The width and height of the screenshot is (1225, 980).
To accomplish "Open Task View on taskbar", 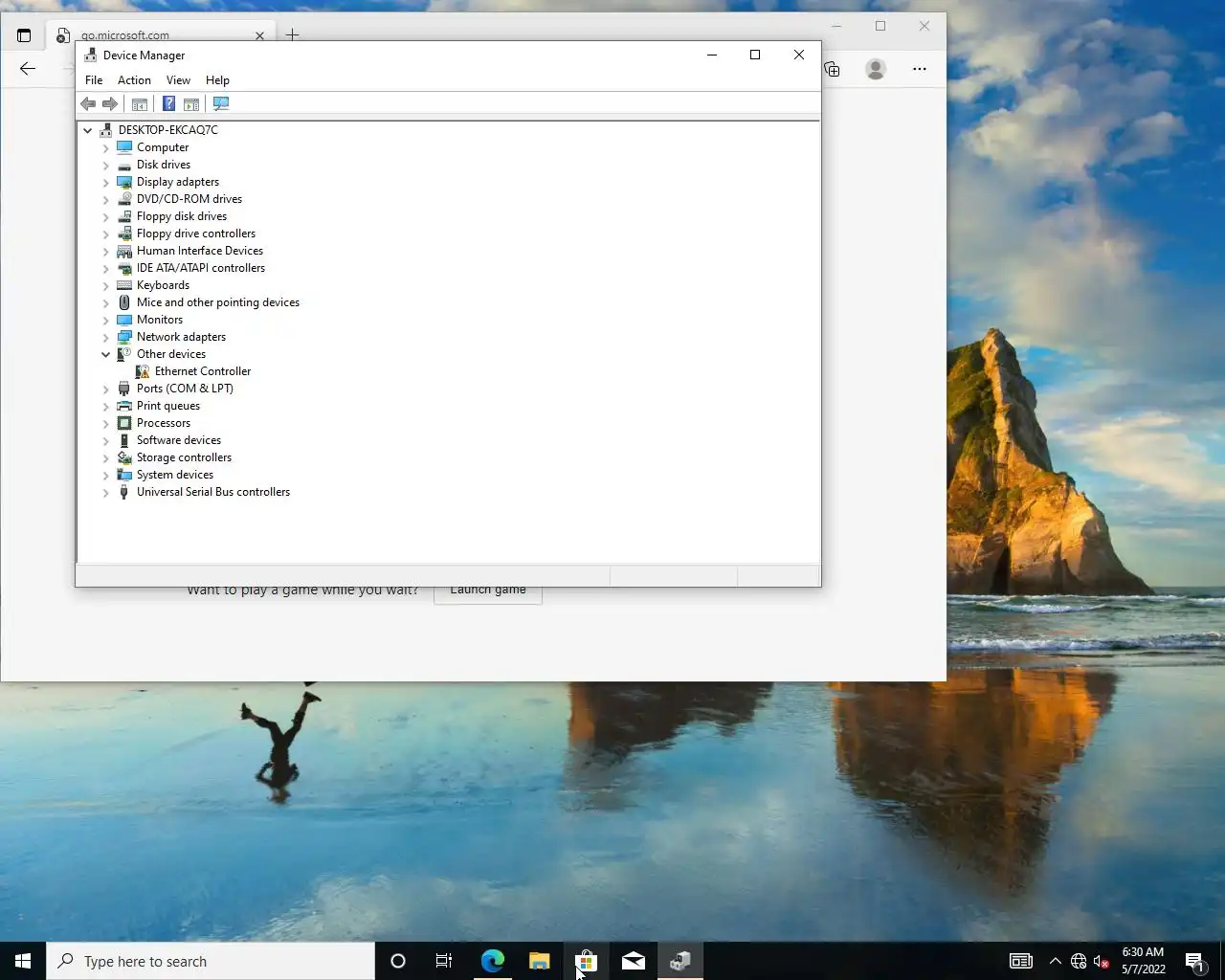I will (x=444, y=961).
